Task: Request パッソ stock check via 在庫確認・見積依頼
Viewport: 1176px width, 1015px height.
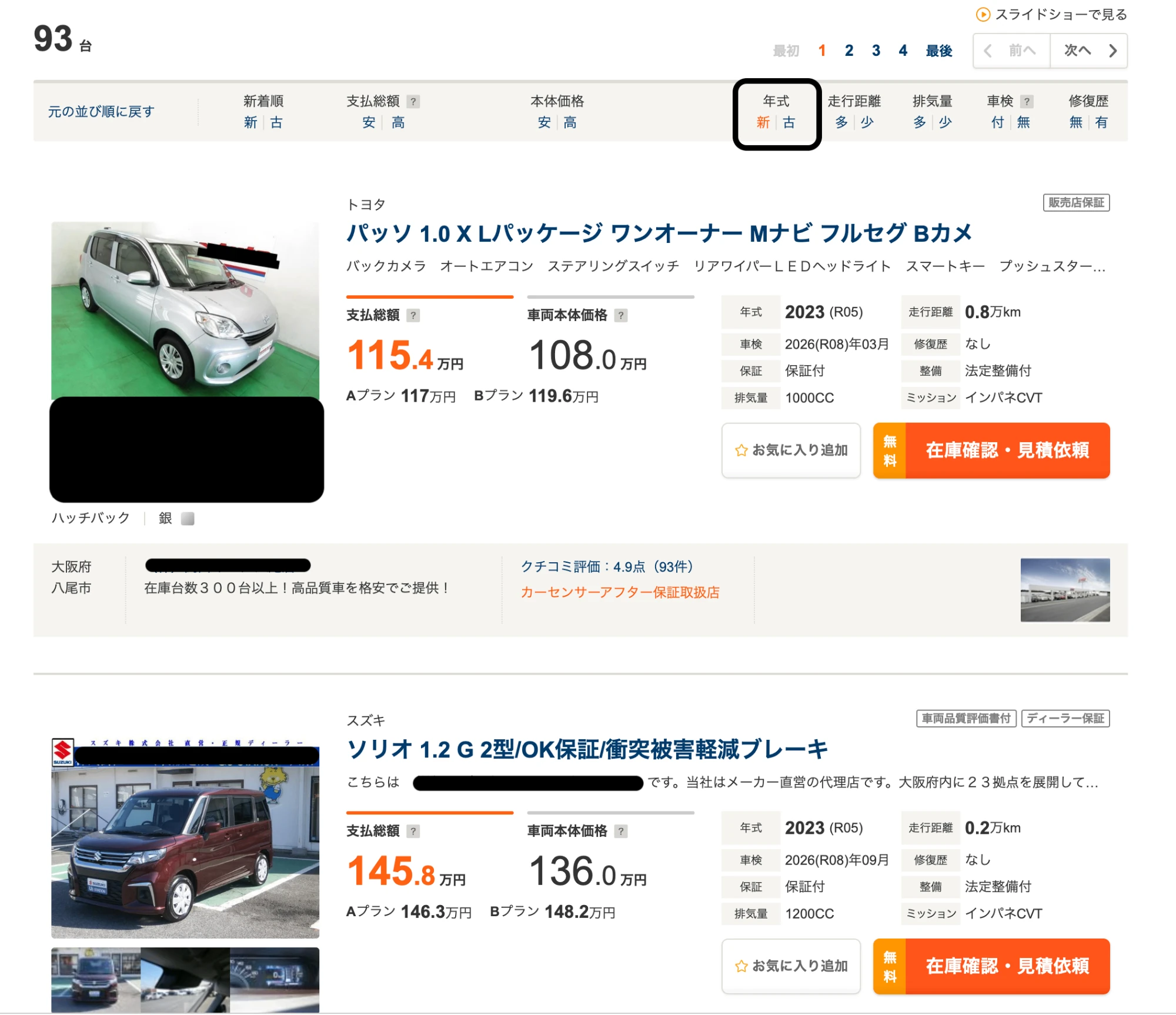Action: (x=991, y=450)
